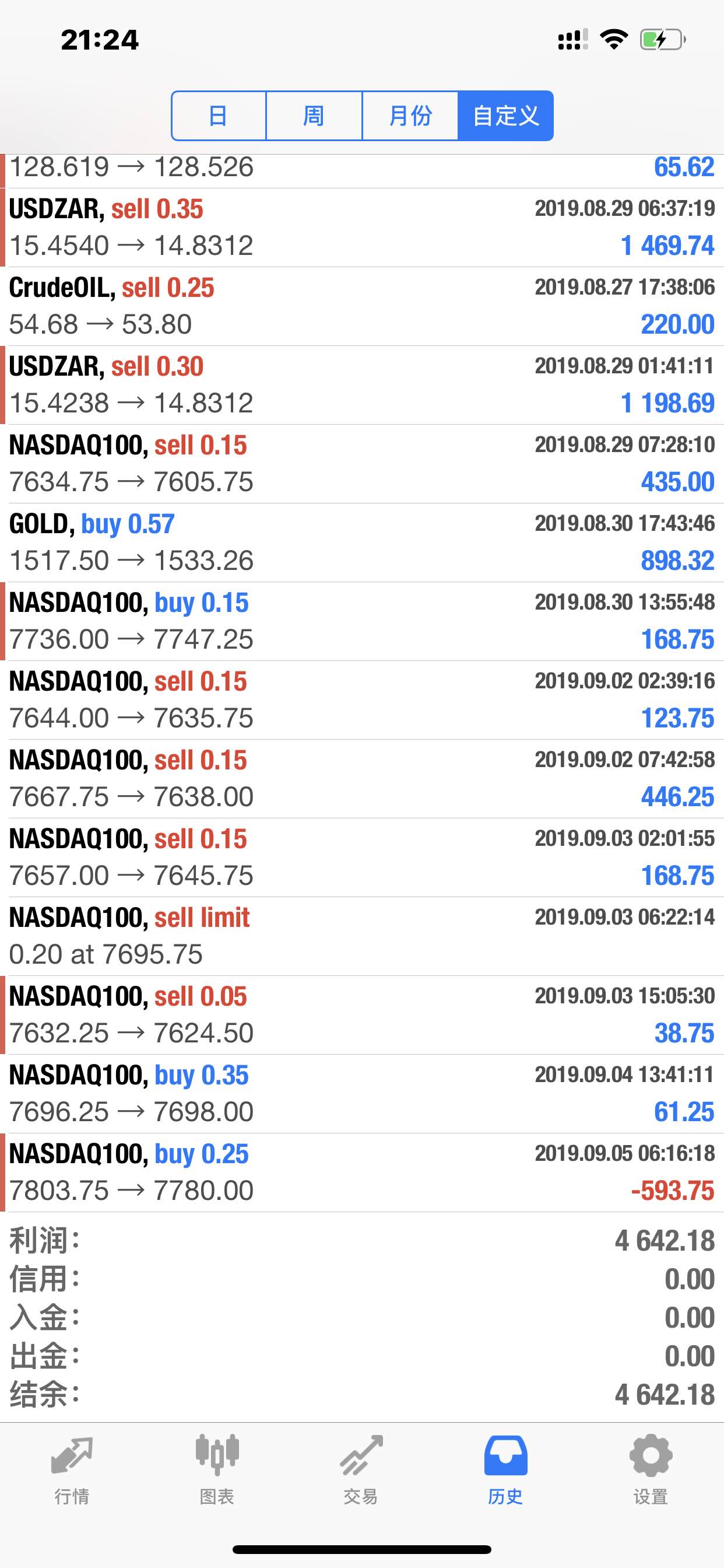The height and width of the screenshot is (1568, 724).
Task: Open the USDZAR sell 0.30 trade row
Action: [x=362, y=384]
